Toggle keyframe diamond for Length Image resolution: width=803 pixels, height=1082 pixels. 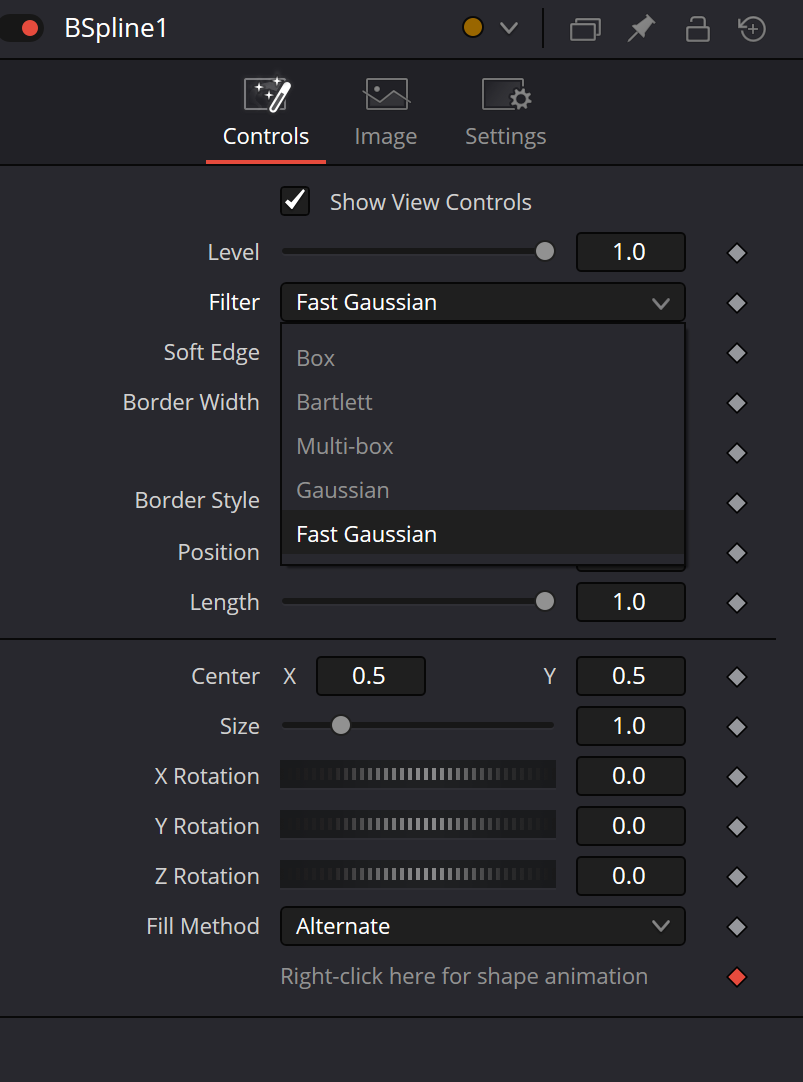coord(737,603)
